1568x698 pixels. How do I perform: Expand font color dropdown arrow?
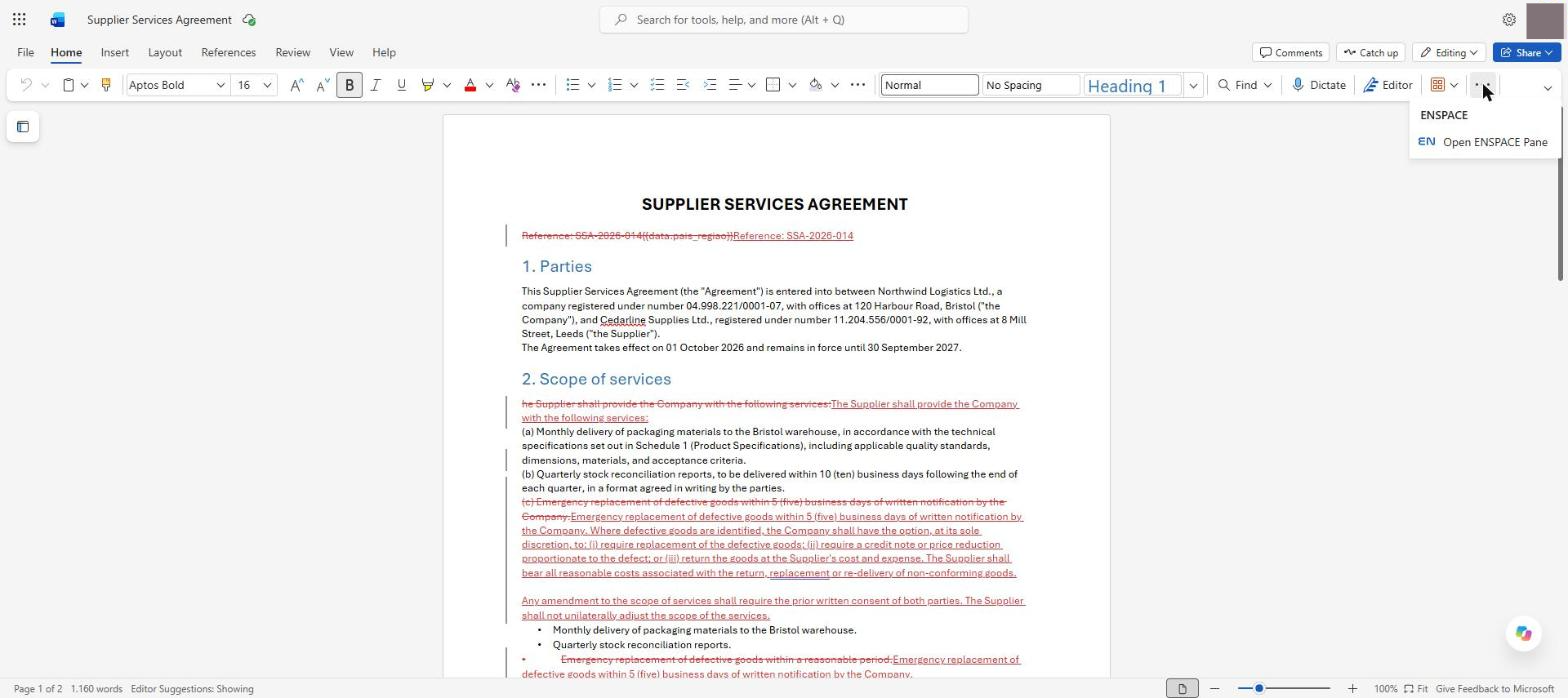click(489, 85)
